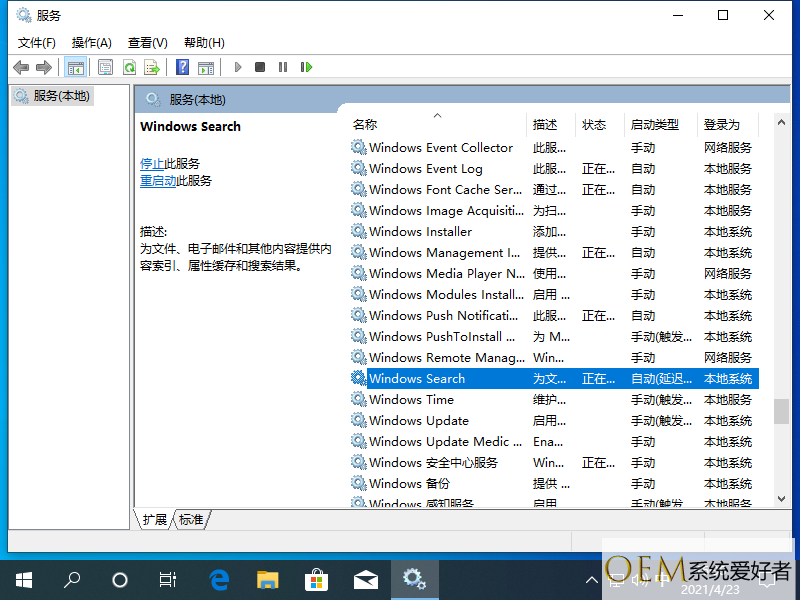
Task: Open the 操作(A) menu
Action: [91, 42]
